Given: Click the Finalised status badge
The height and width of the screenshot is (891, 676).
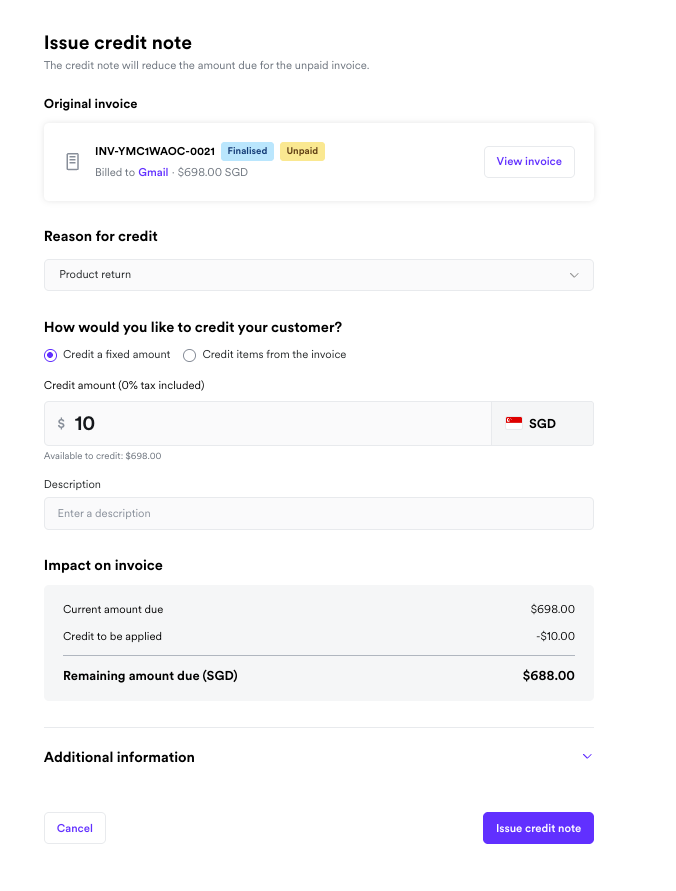Looking at the screenshot, I should (247, 151).
